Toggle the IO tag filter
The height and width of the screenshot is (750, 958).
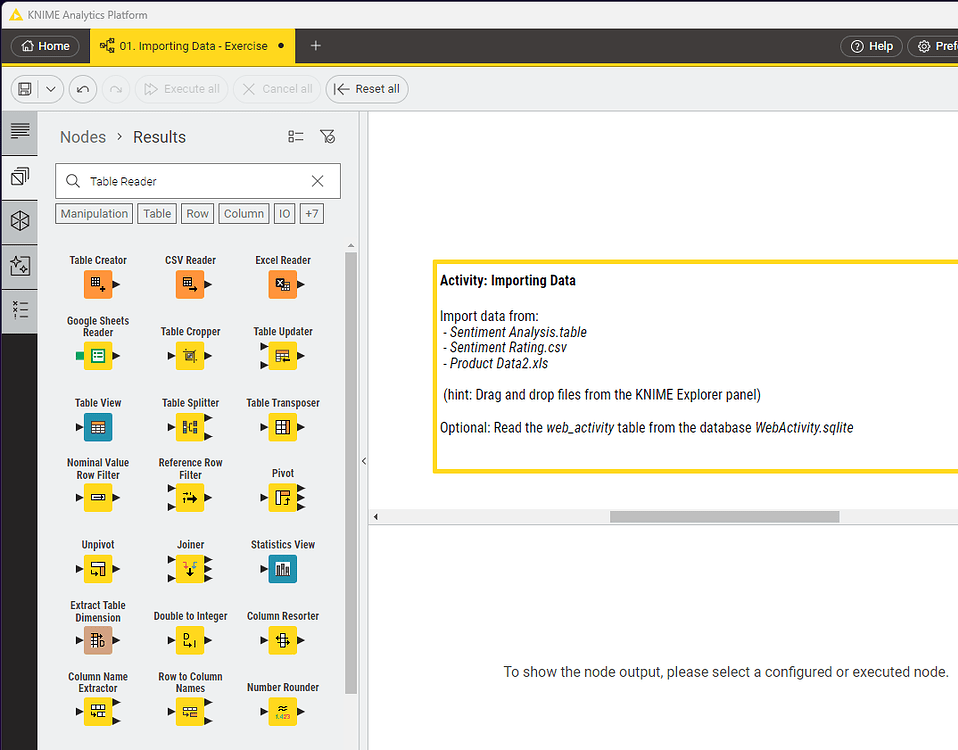click(285, 213)
